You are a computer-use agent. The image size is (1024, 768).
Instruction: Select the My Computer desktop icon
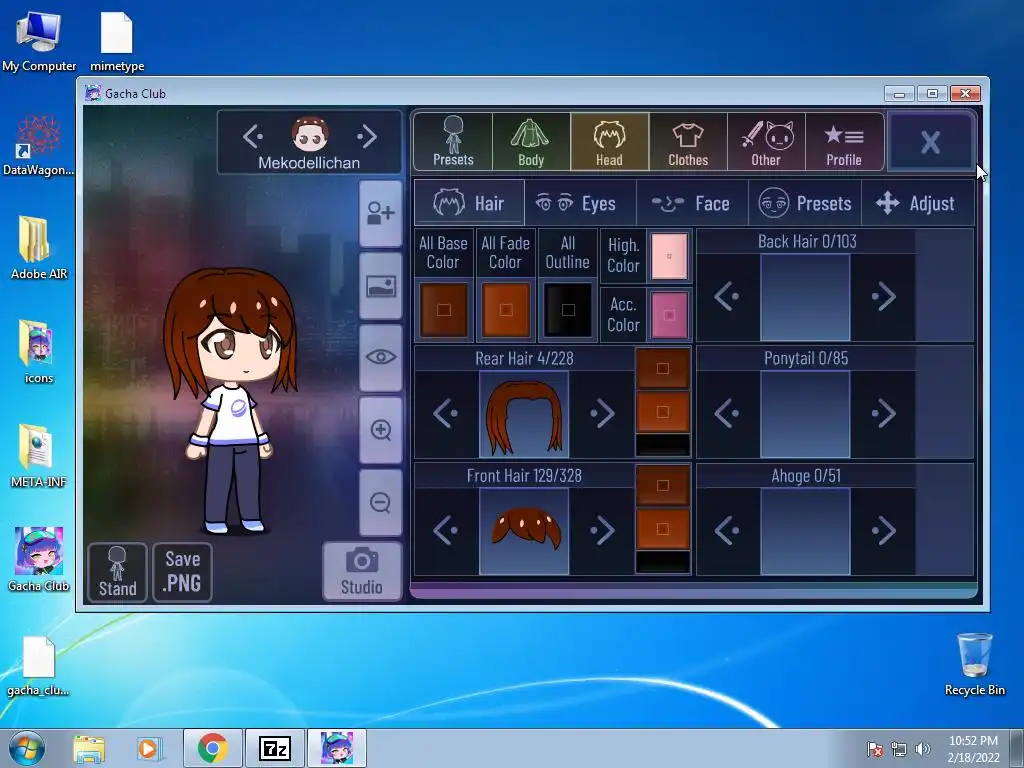click(39, 41)
